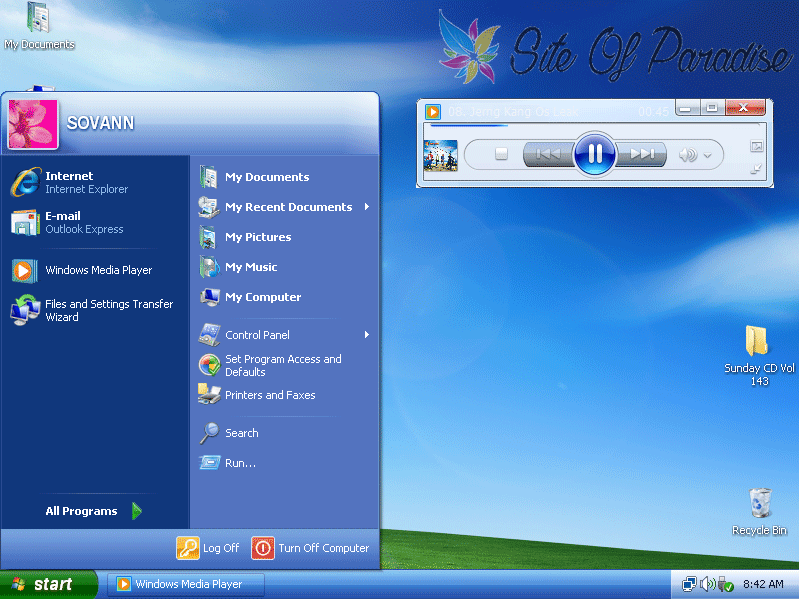Click the Search magnifying glass icon
The image size is (799, 599).
209,433
